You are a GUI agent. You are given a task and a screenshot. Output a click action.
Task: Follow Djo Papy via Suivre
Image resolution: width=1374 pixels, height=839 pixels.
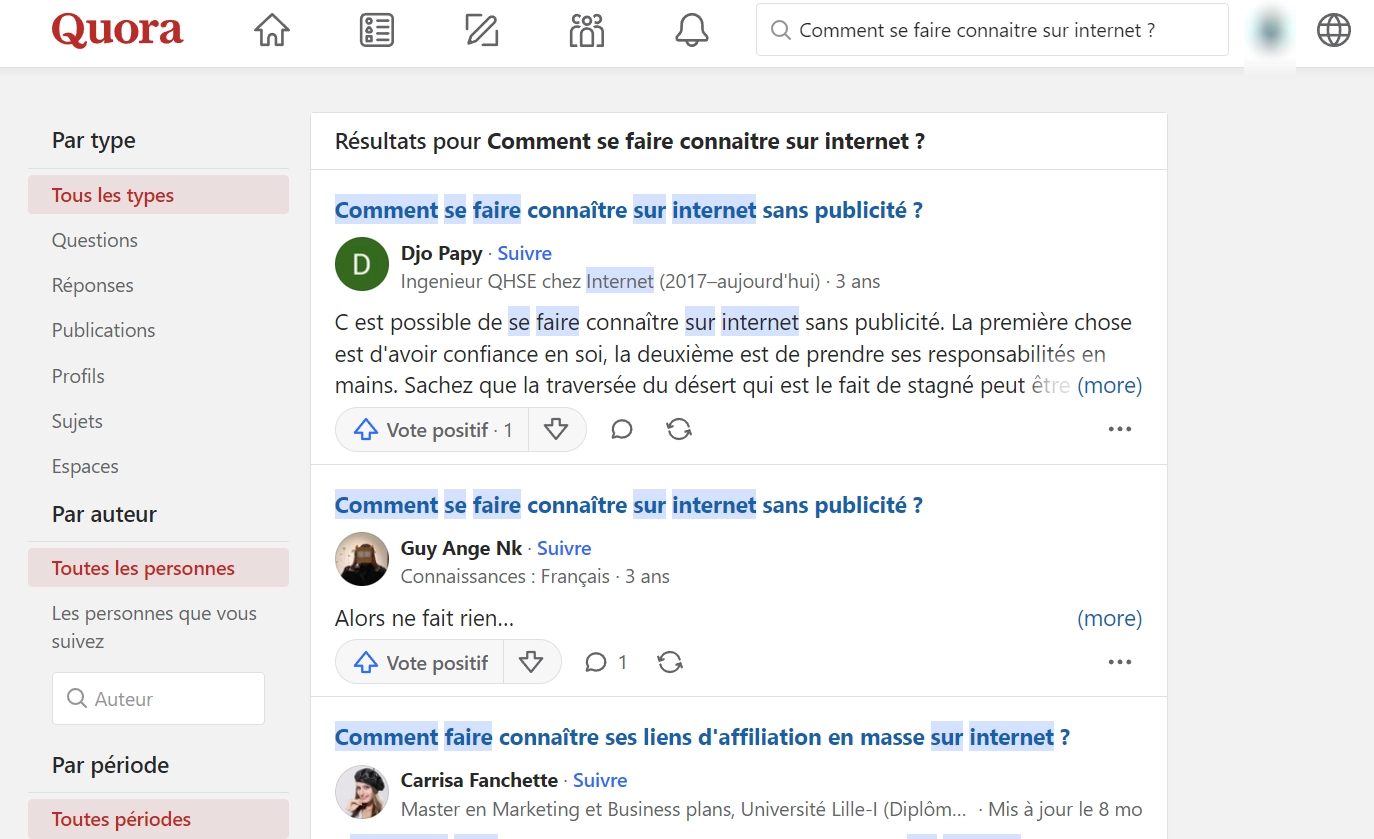tap(525, 253)
